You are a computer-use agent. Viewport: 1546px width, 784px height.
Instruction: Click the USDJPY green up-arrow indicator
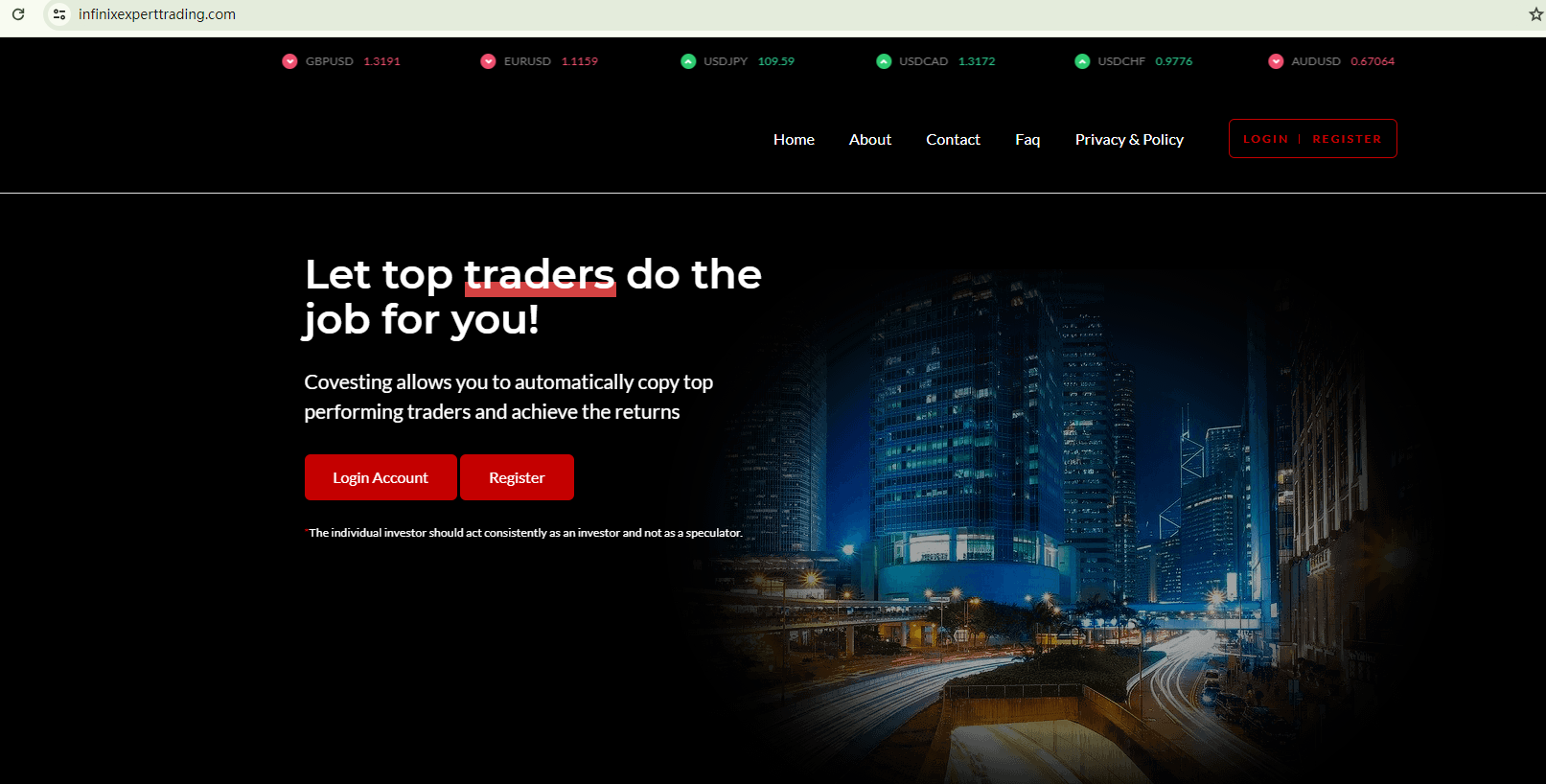(x=688, y=61)
